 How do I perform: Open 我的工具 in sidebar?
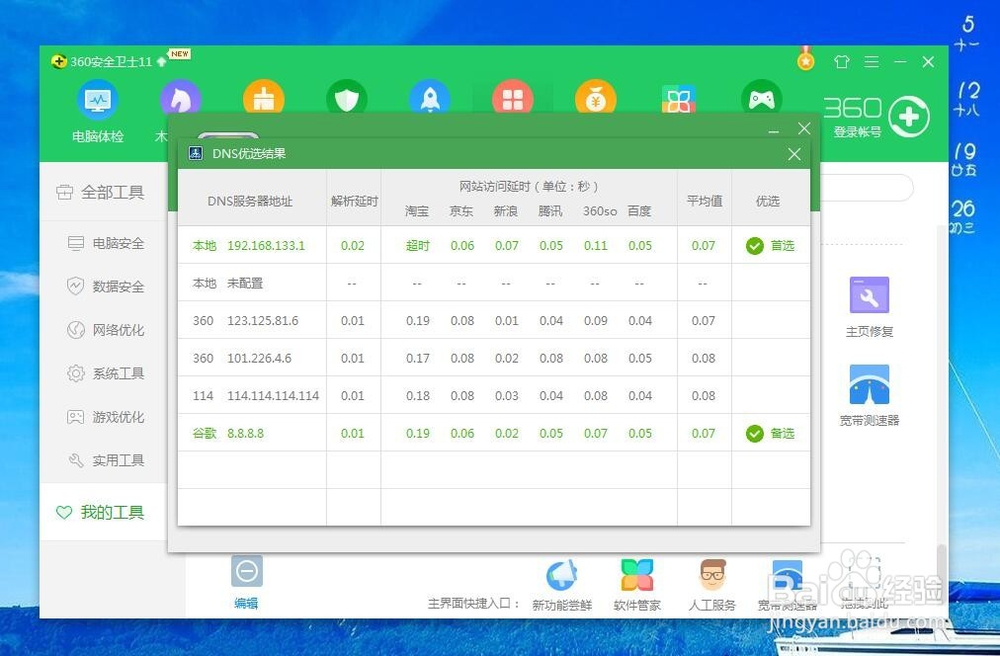pos(101,512)
